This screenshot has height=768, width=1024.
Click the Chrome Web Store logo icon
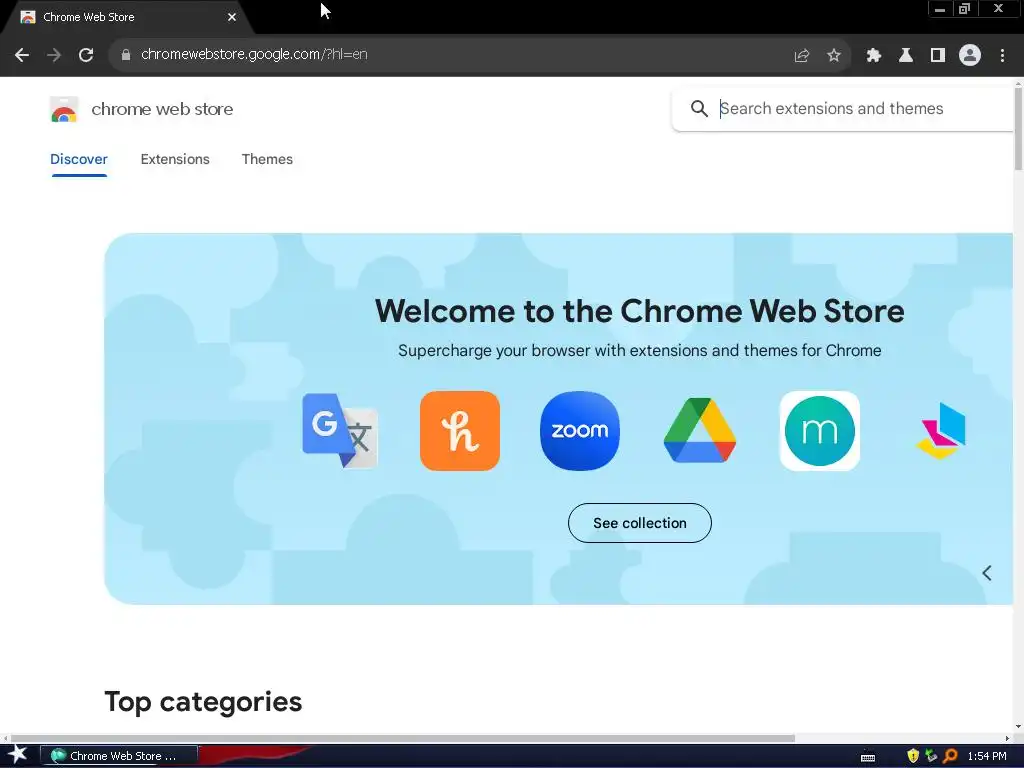pyautogui.click(x=64, y=109)
